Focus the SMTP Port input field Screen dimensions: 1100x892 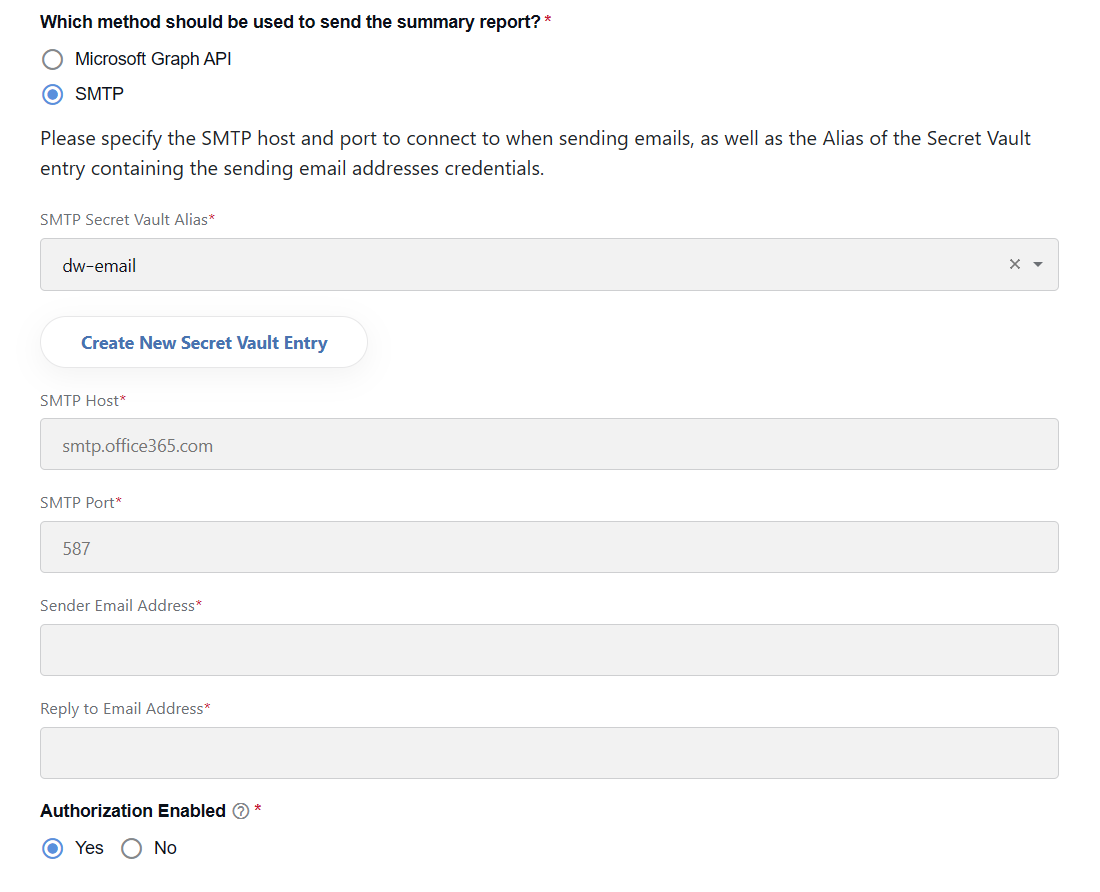(549, 547)
